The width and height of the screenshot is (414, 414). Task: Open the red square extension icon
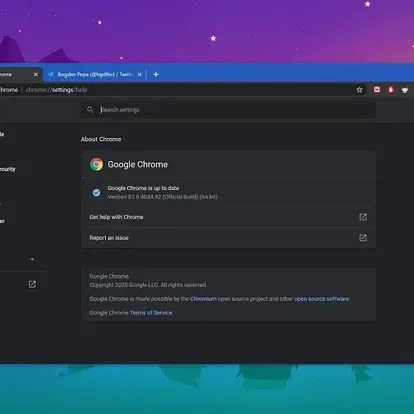tap(377, 90)
